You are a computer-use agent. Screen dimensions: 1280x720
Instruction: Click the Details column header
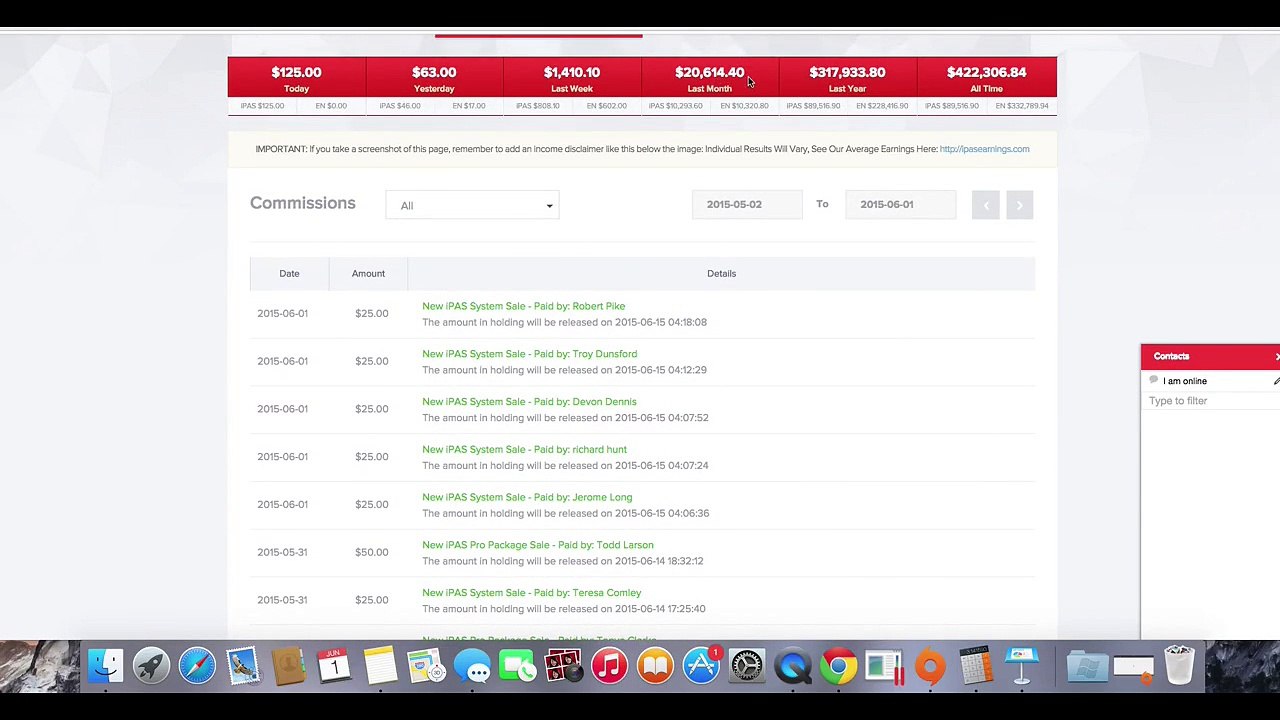pos(721,273)
